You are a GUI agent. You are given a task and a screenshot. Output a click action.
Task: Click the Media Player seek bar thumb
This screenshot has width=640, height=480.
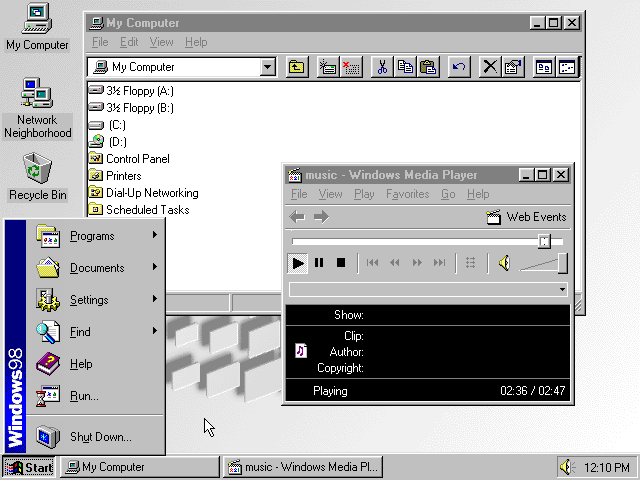[x=544, y=241]
